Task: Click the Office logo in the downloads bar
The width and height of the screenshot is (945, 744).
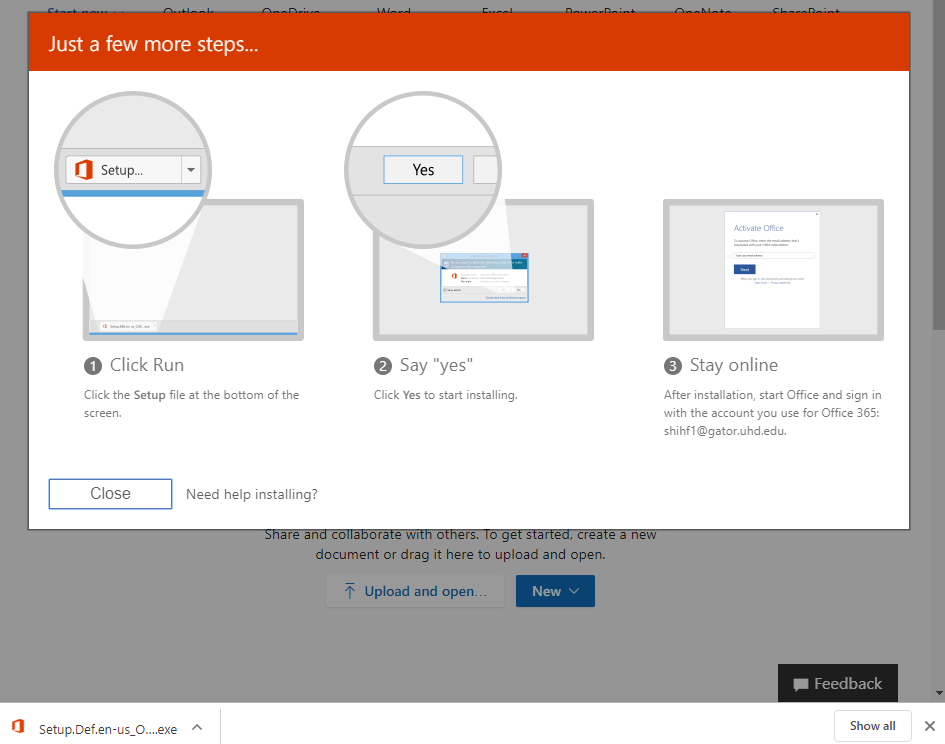Action: tap(18, 727)
